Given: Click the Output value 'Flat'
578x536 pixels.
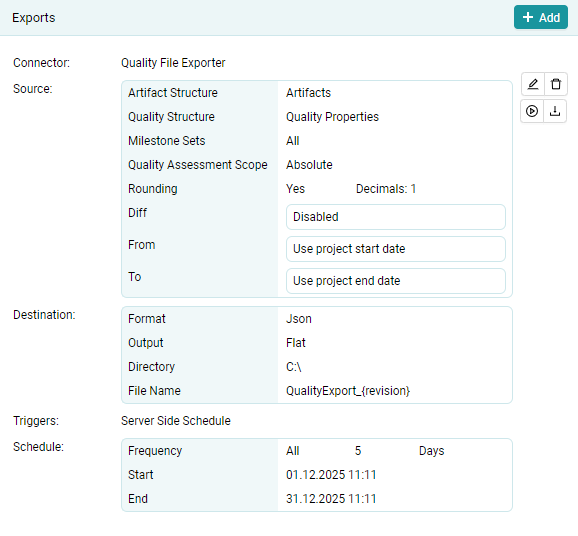Looking at the screenshot, I should pyautogui.click(x=296, y=343).
